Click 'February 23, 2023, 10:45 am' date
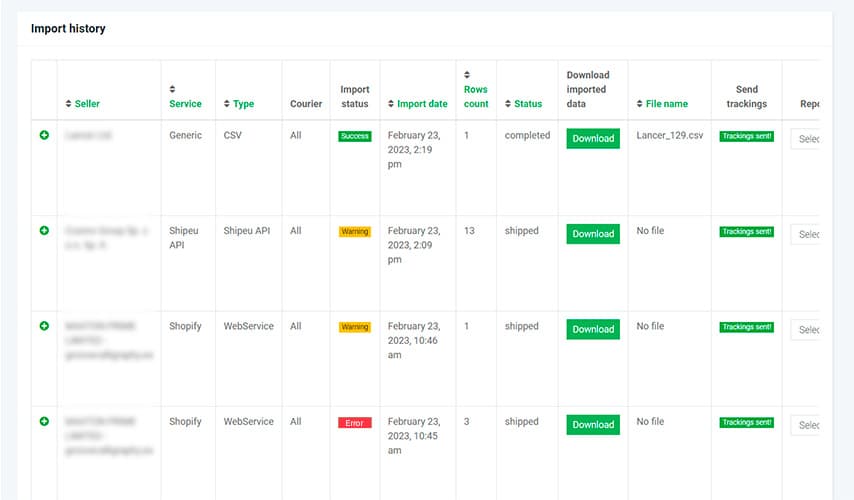 414,435
